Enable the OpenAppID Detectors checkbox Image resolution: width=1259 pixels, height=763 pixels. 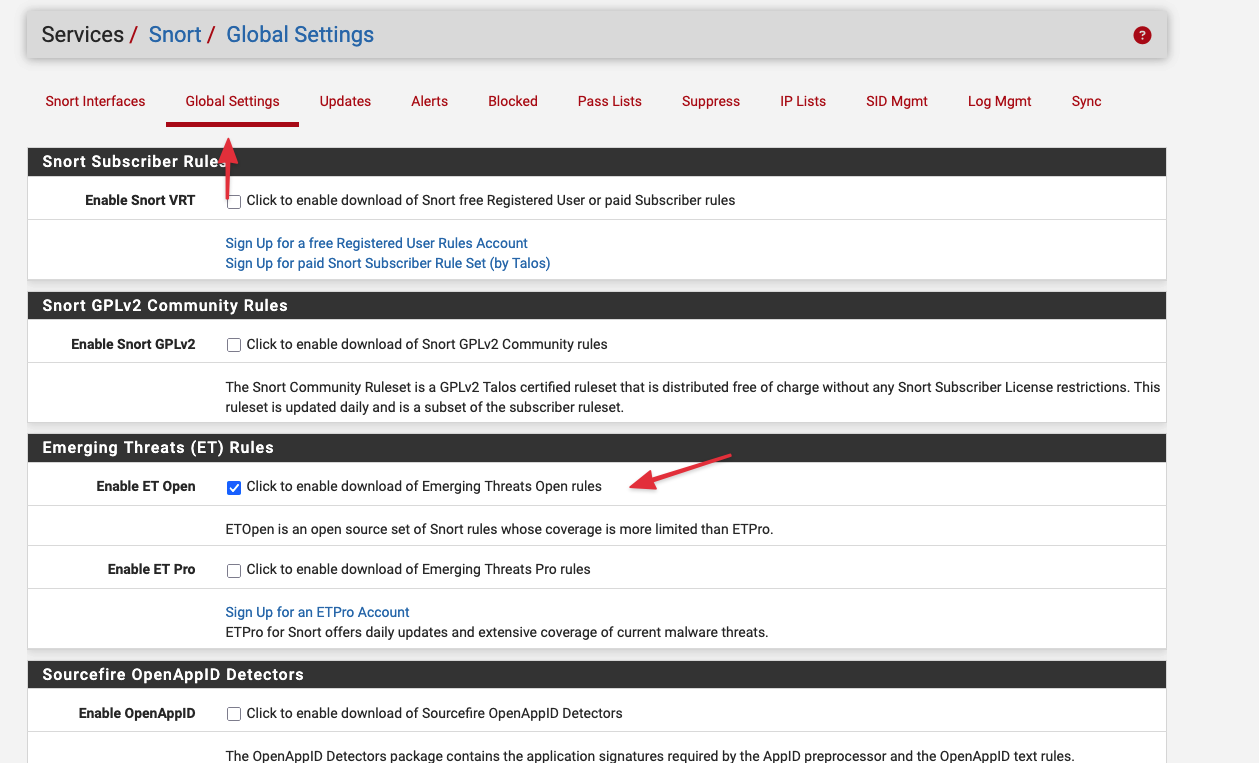(x=234, y=714)
